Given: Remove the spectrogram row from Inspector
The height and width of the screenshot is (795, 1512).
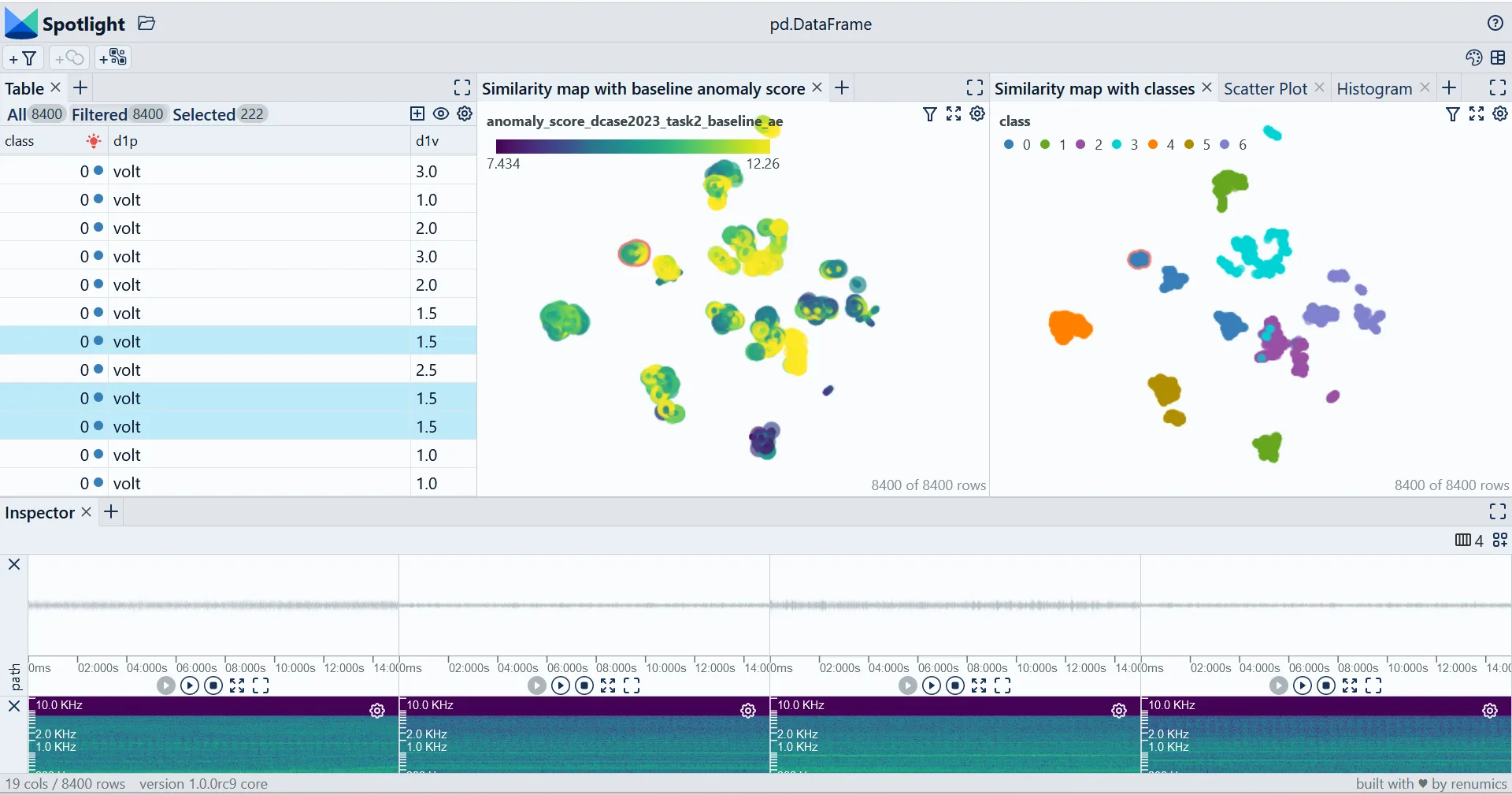Looking at the screenshot, I should point(14,706).
